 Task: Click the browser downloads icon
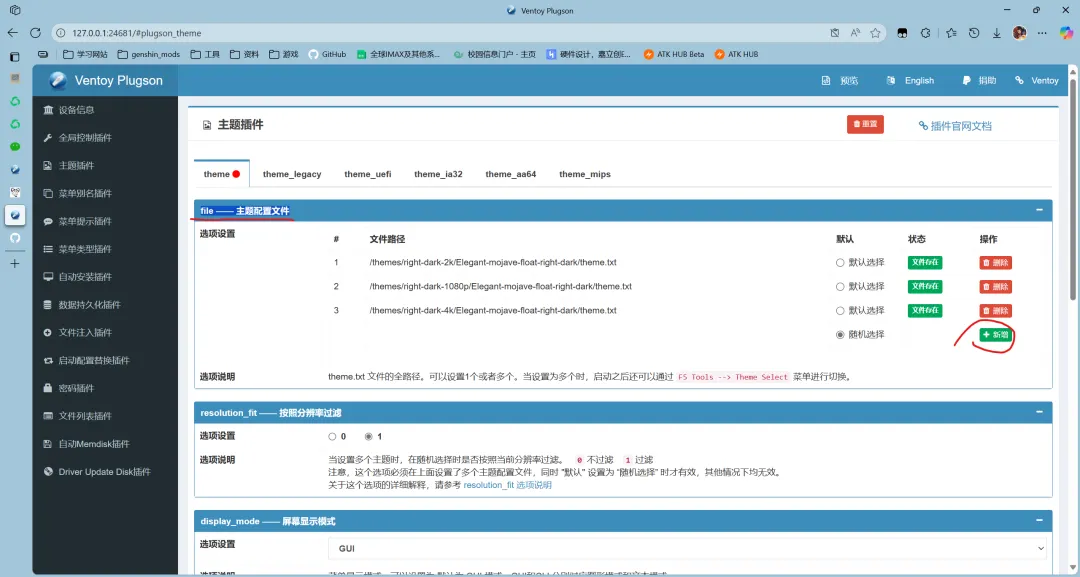(996, 32)
